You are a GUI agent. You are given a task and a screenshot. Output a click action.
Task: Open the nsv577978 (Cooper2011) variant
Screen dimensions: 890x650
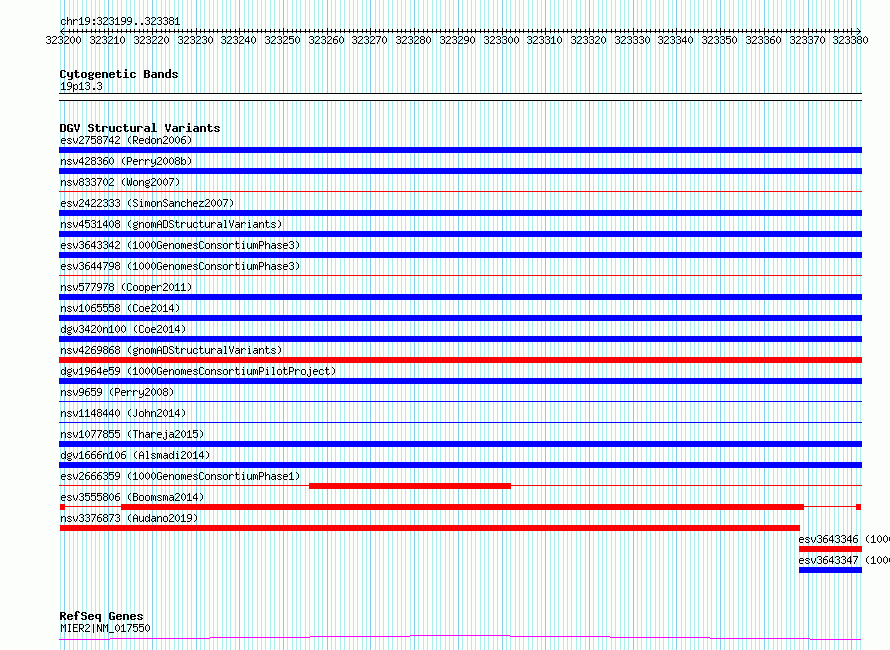click(x=126, y=287)
